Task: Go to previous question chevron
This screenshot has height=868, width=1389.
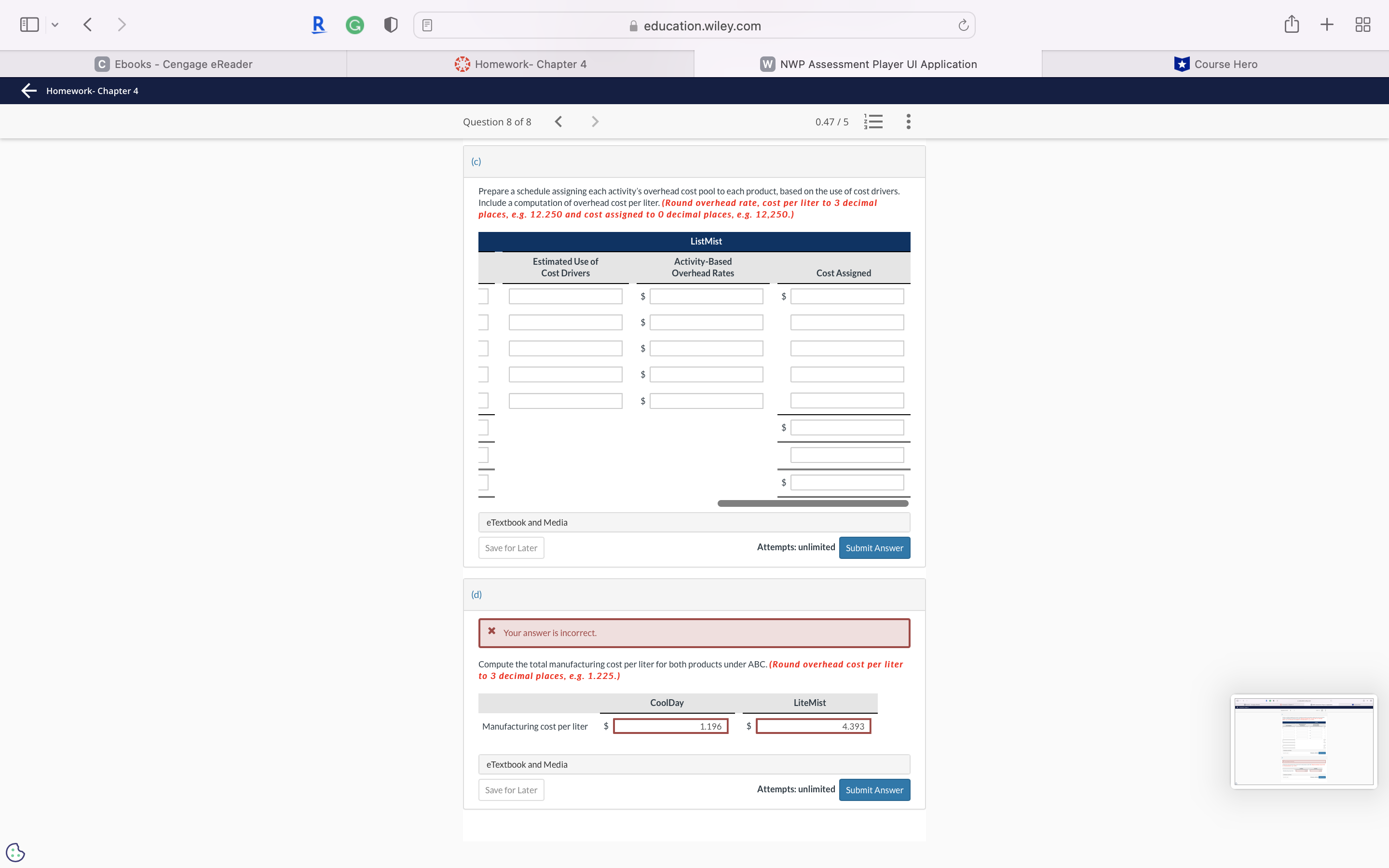Action: coord(558,122)
